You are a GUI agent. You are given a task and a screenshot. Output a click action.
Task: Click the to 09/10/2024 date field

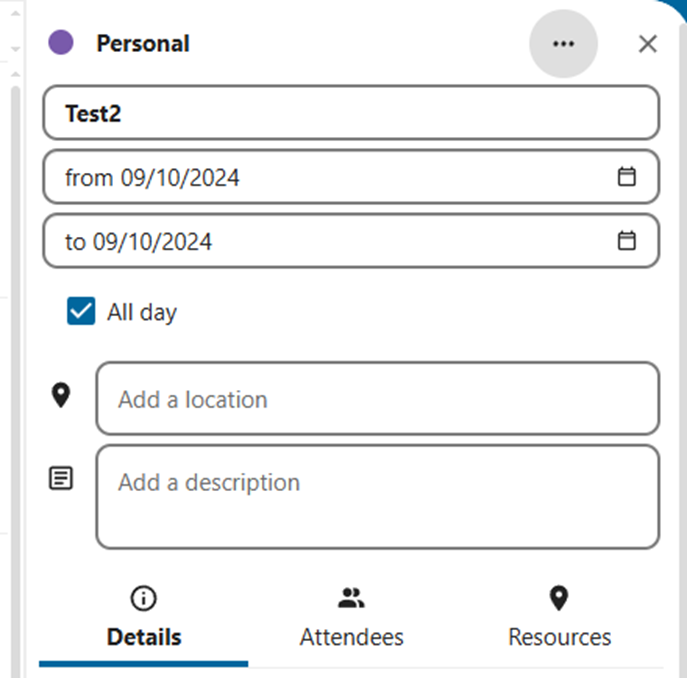click(x=320, y=242)
